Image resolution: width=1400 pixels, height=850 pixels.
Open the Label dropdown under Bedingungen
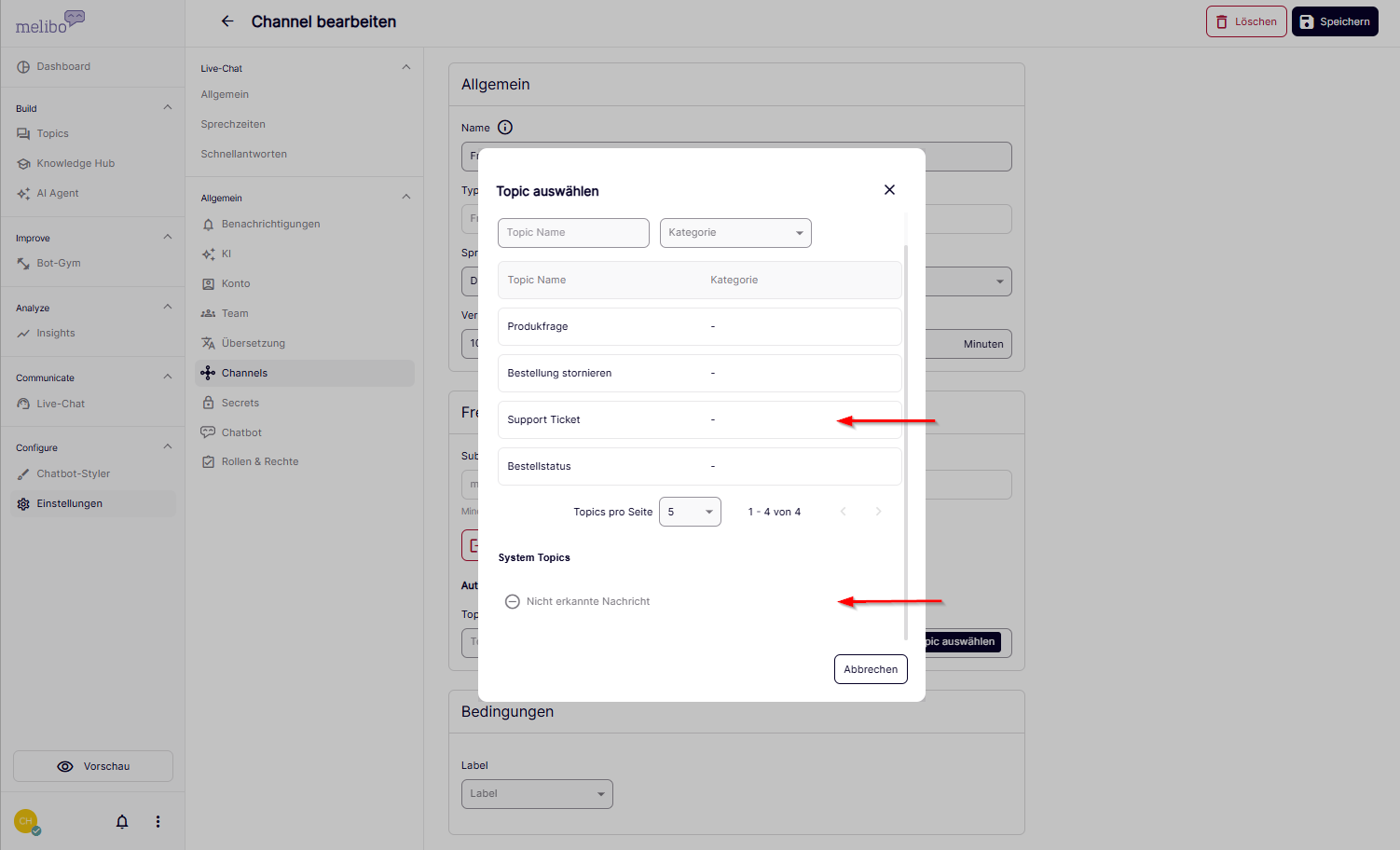click(x=537, y=794)
